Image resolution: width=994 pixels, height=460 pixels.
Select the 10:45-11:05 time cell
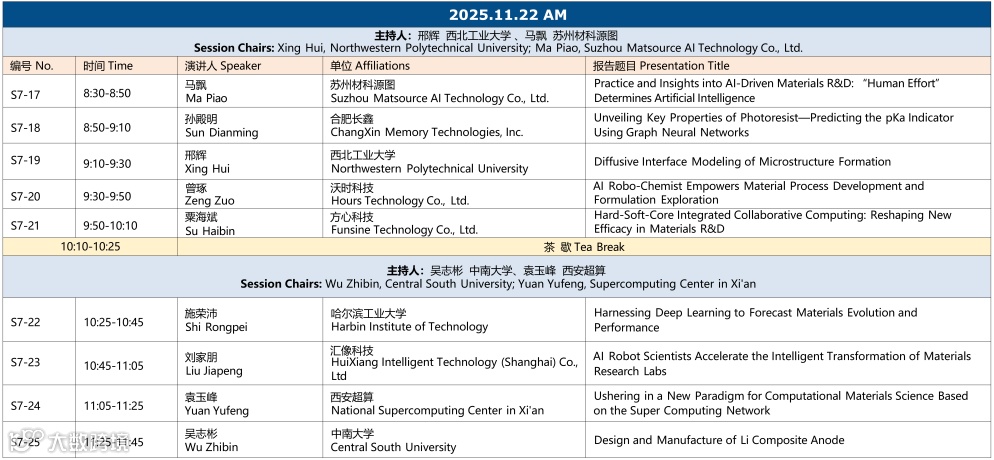[113, 366]
